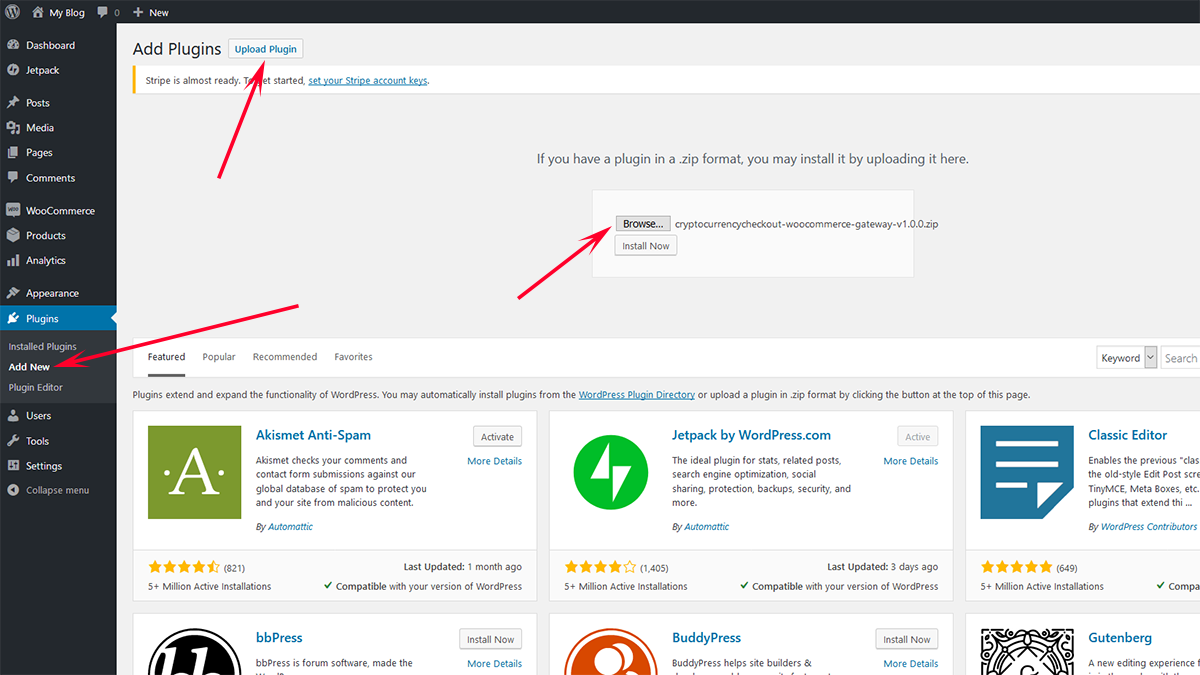Click the Settings sidebar icon
This screenshot has height=675, width=1200.
(13, 466)
